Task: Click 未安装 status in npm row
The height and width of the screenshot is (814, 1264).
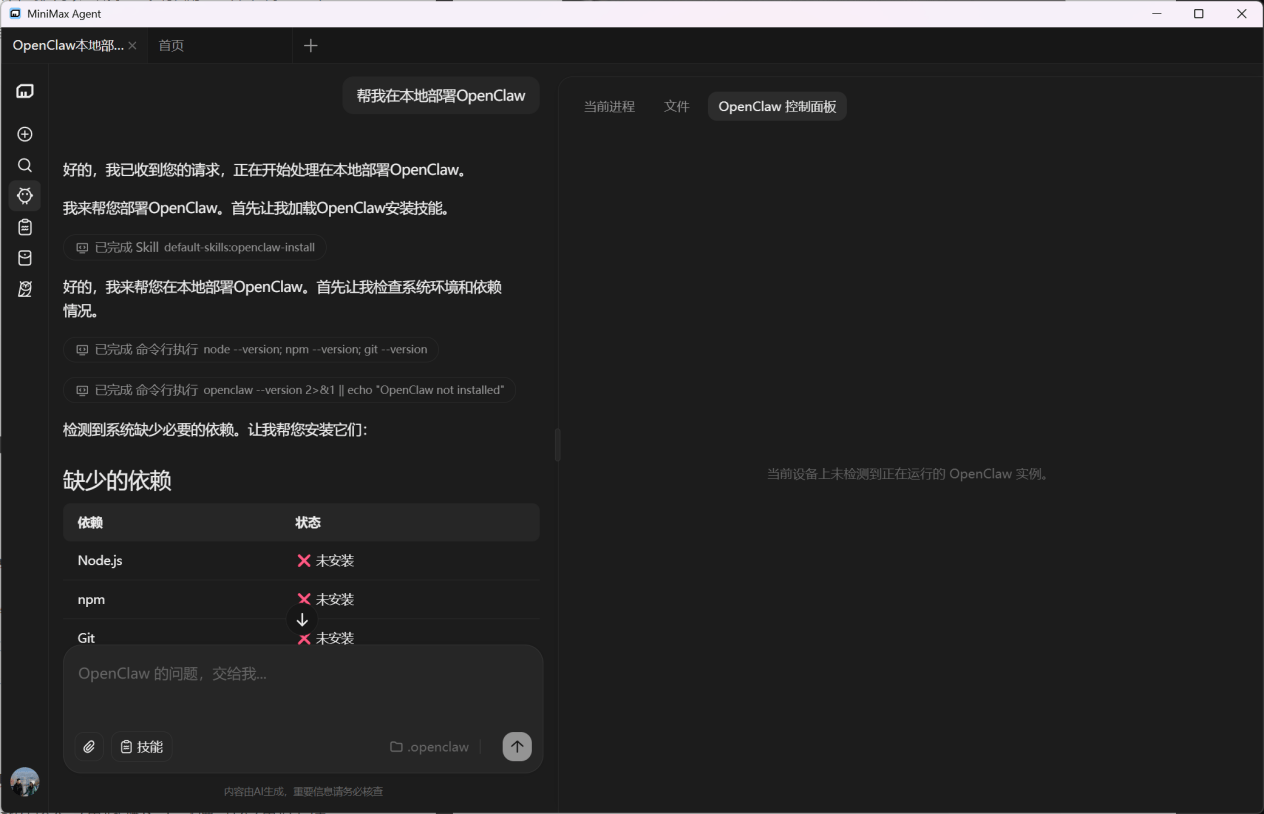Action: [x=326, y=600]
